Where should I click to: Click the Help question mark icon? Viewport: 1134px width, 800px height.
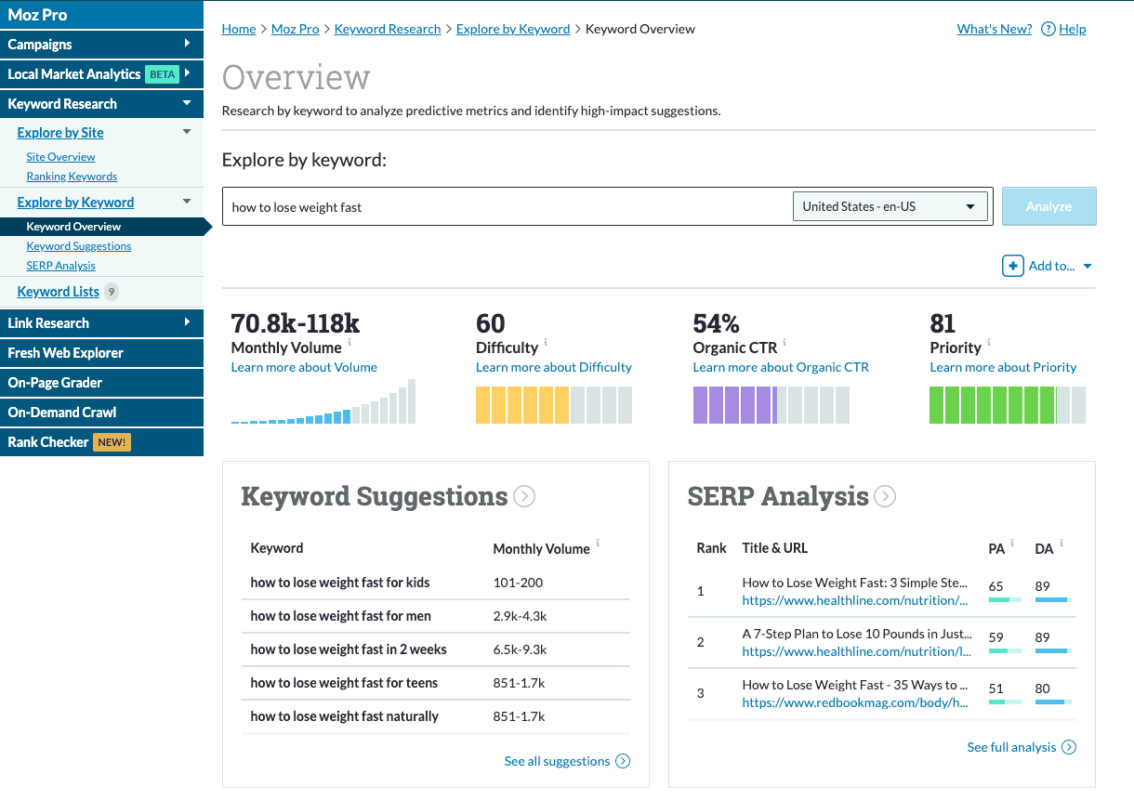click(x=1048, y=29)
